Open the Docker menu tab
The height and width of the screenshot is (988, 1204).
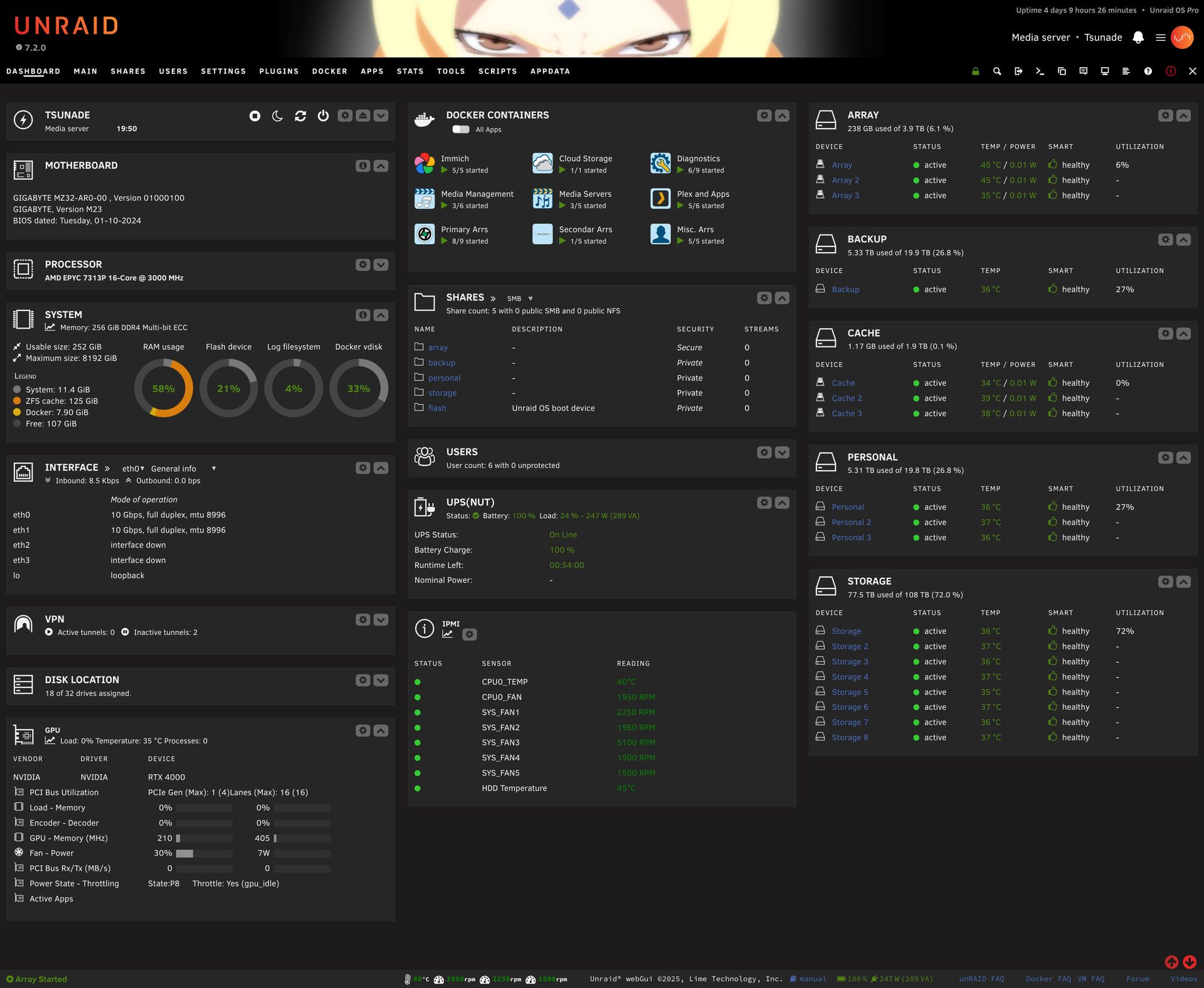329,72
